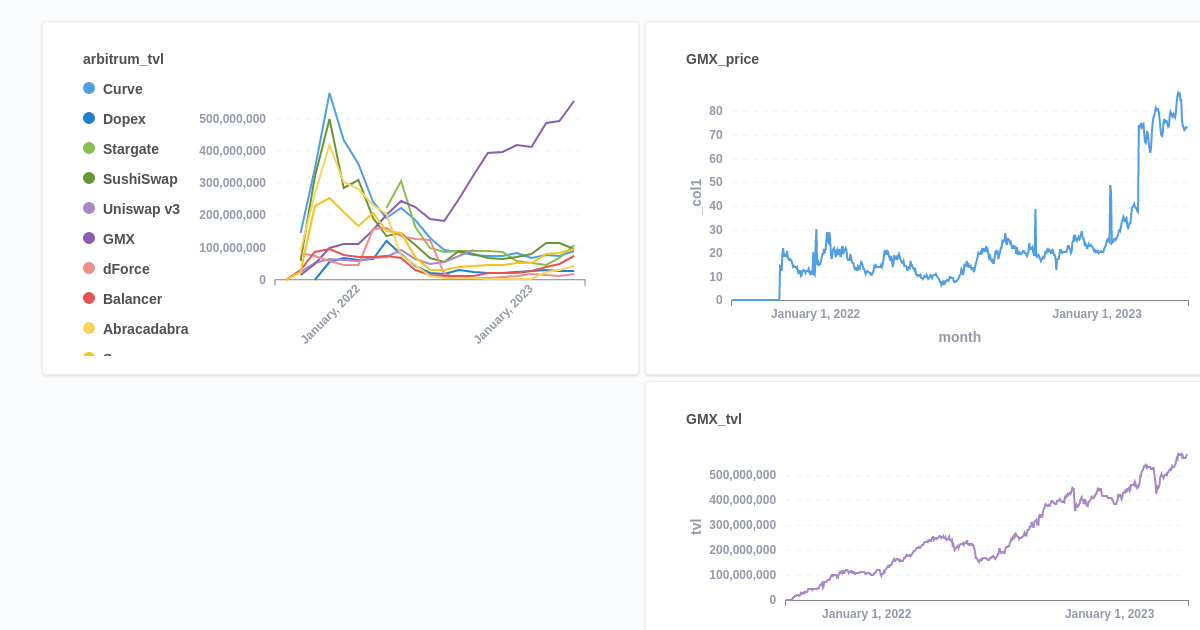1200x630 pixels.
Task: Select the purple Uniswap v3 legend marker
Action: click(x=89, y=209)
